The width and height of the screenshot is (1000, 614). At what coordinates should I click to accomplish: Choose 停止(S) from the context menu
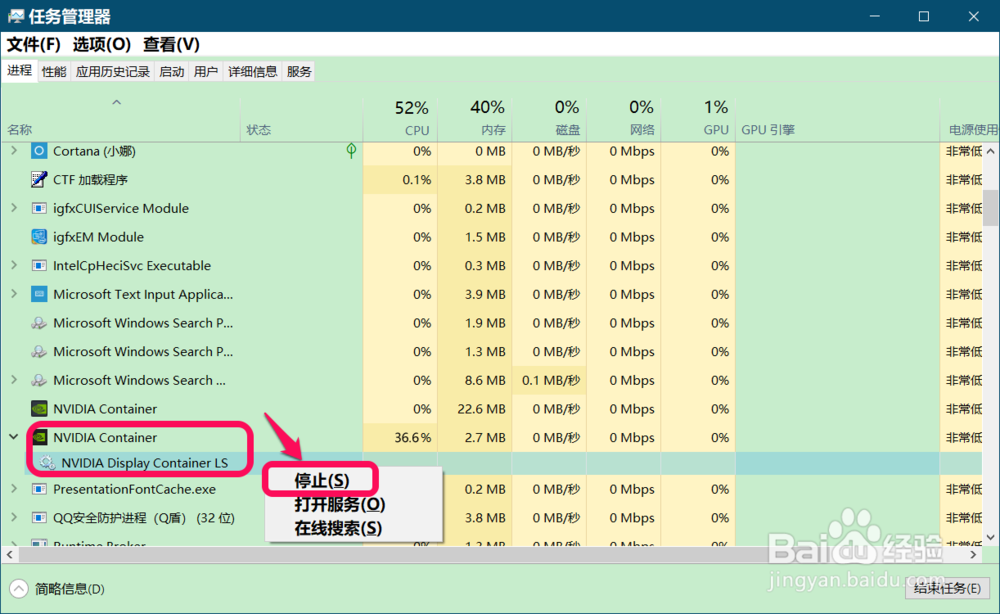[x=320, y=479]
